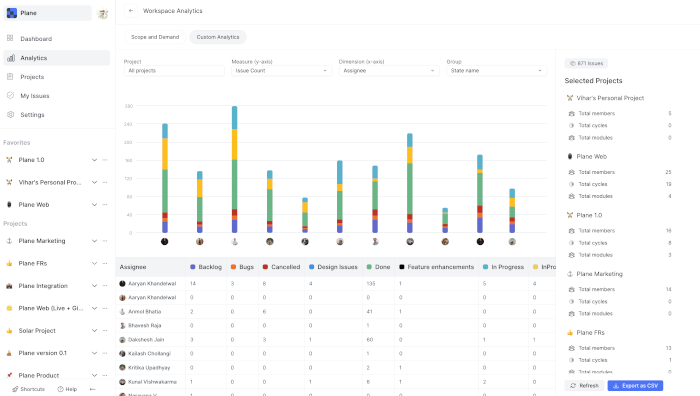Image resolution: width=700 pixels, height=396 pixels.
Task: Click the Done green legend swatch
Action: tap(369, 267)
